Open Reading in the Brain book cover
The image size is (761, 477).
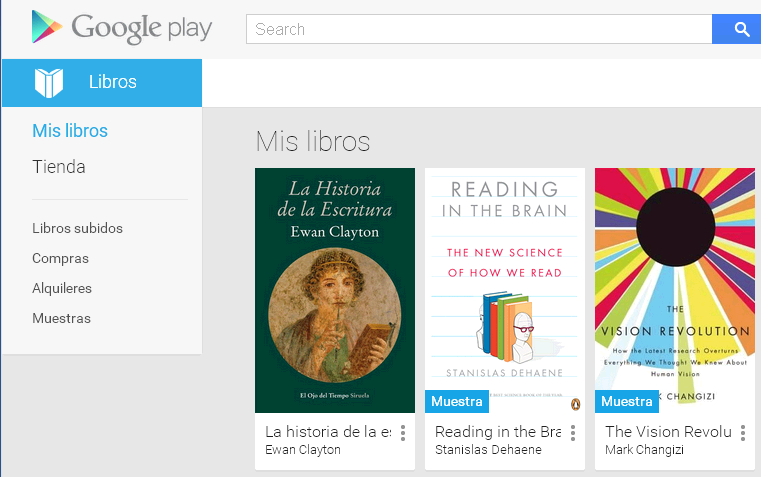point(505,280)
